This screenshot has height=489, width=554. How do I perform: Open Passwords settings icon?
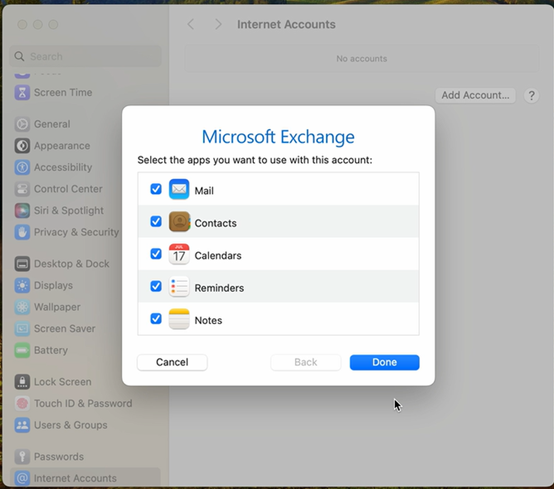click(22, 457)
